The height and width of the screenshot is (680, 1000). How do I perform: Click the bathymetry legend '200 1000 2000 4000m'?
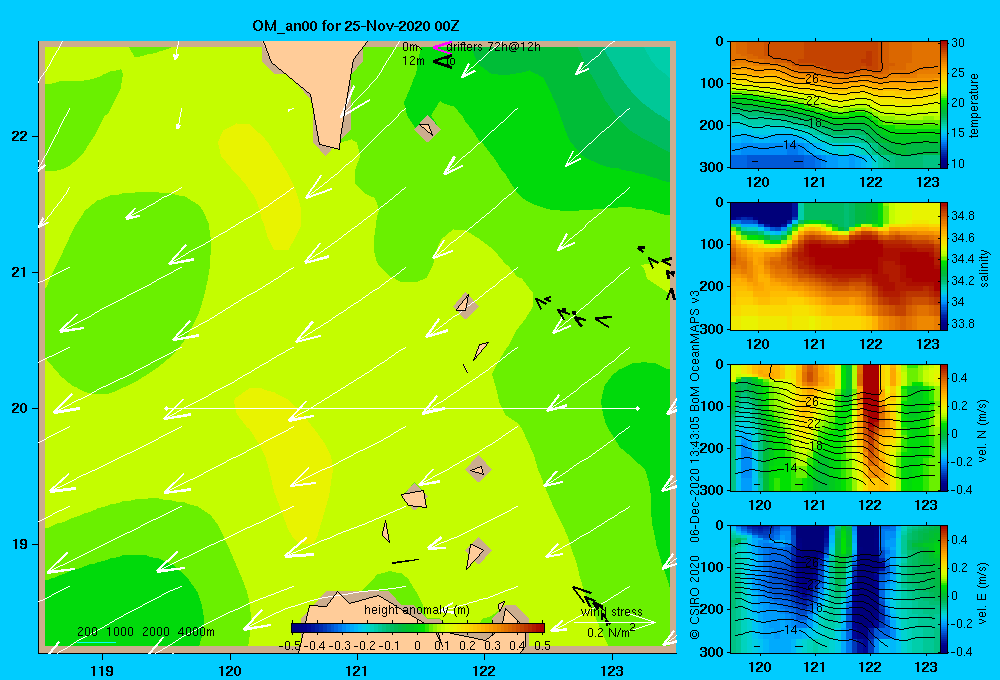tap(145, 632)
